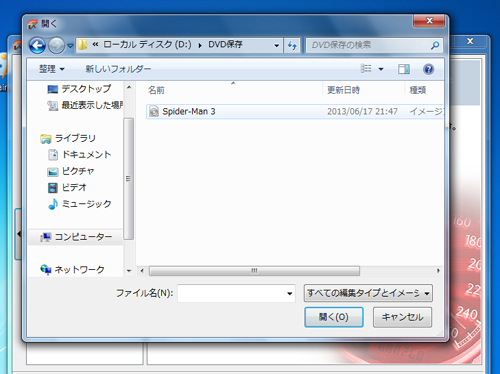
Task: Open ビデオ library
Action: (x=74, y=187)
